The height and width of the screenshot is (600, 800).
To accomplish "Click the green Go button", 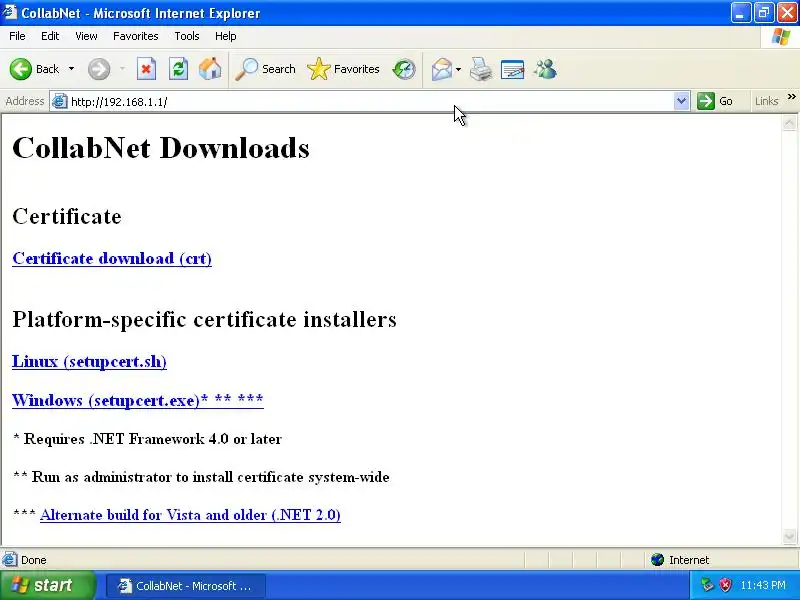I will coord(715,101).
